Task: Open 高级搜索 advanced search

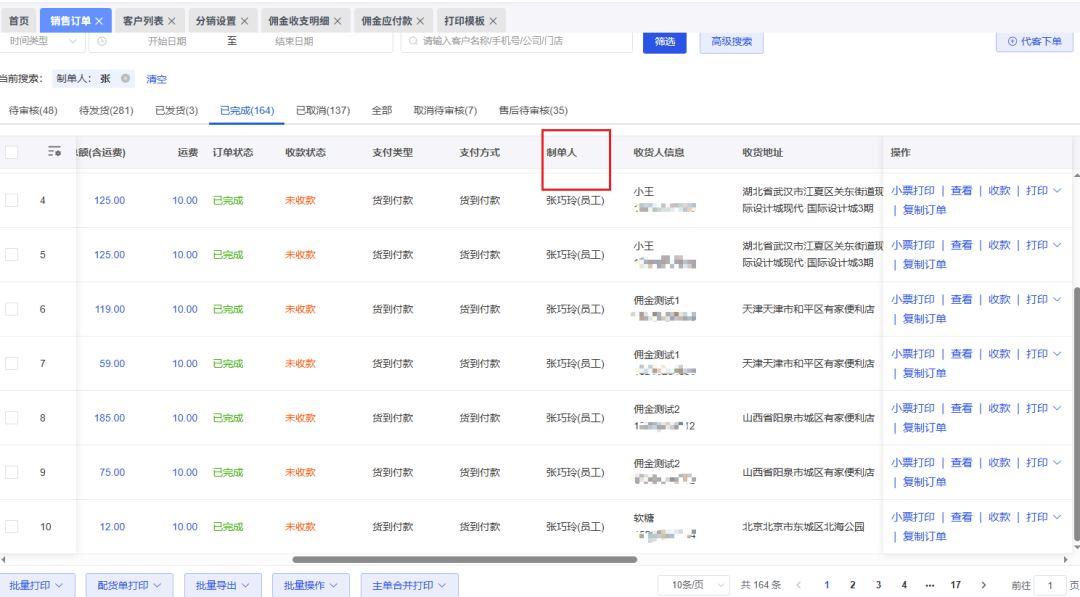Action: [x=731, y=41]
